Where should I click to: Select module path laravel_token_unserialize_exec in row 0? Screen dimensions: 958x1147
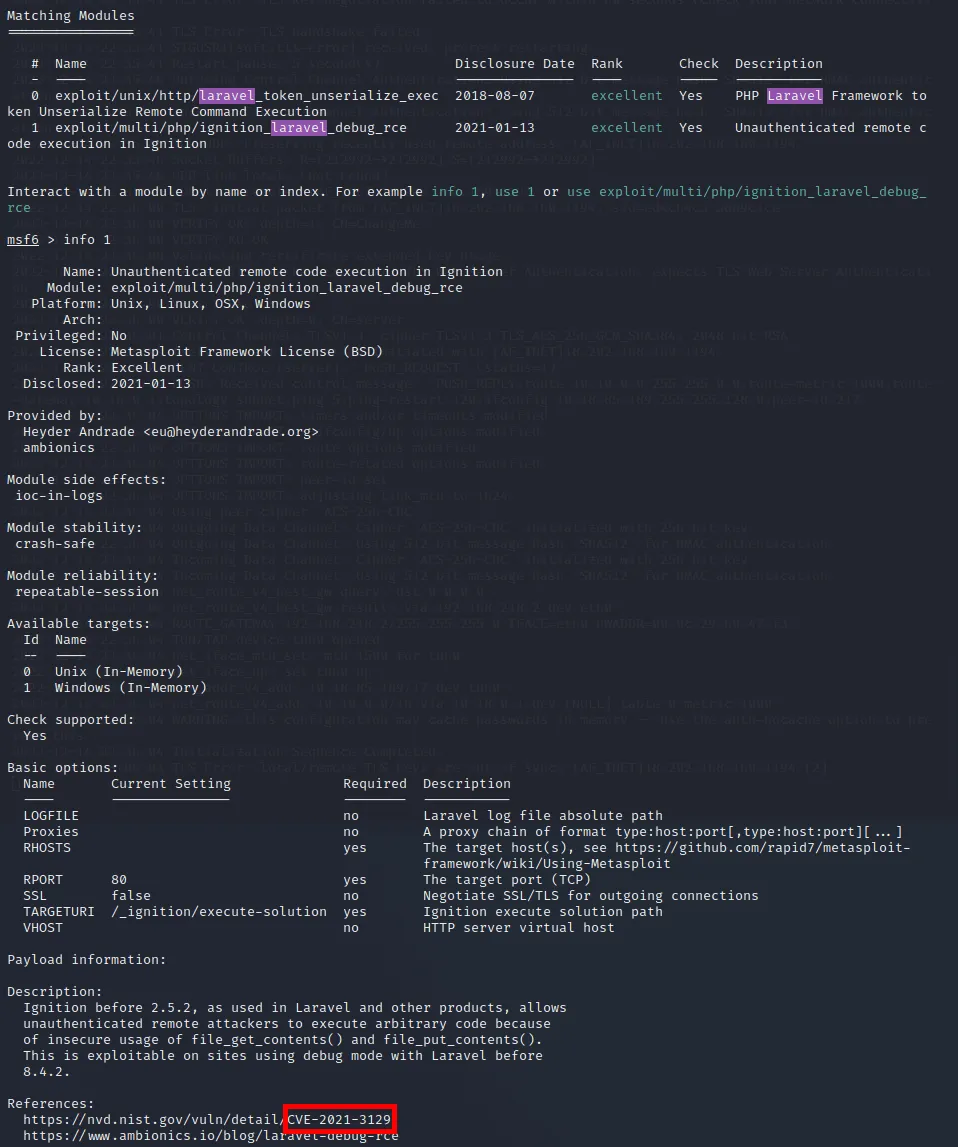point(246,96)
